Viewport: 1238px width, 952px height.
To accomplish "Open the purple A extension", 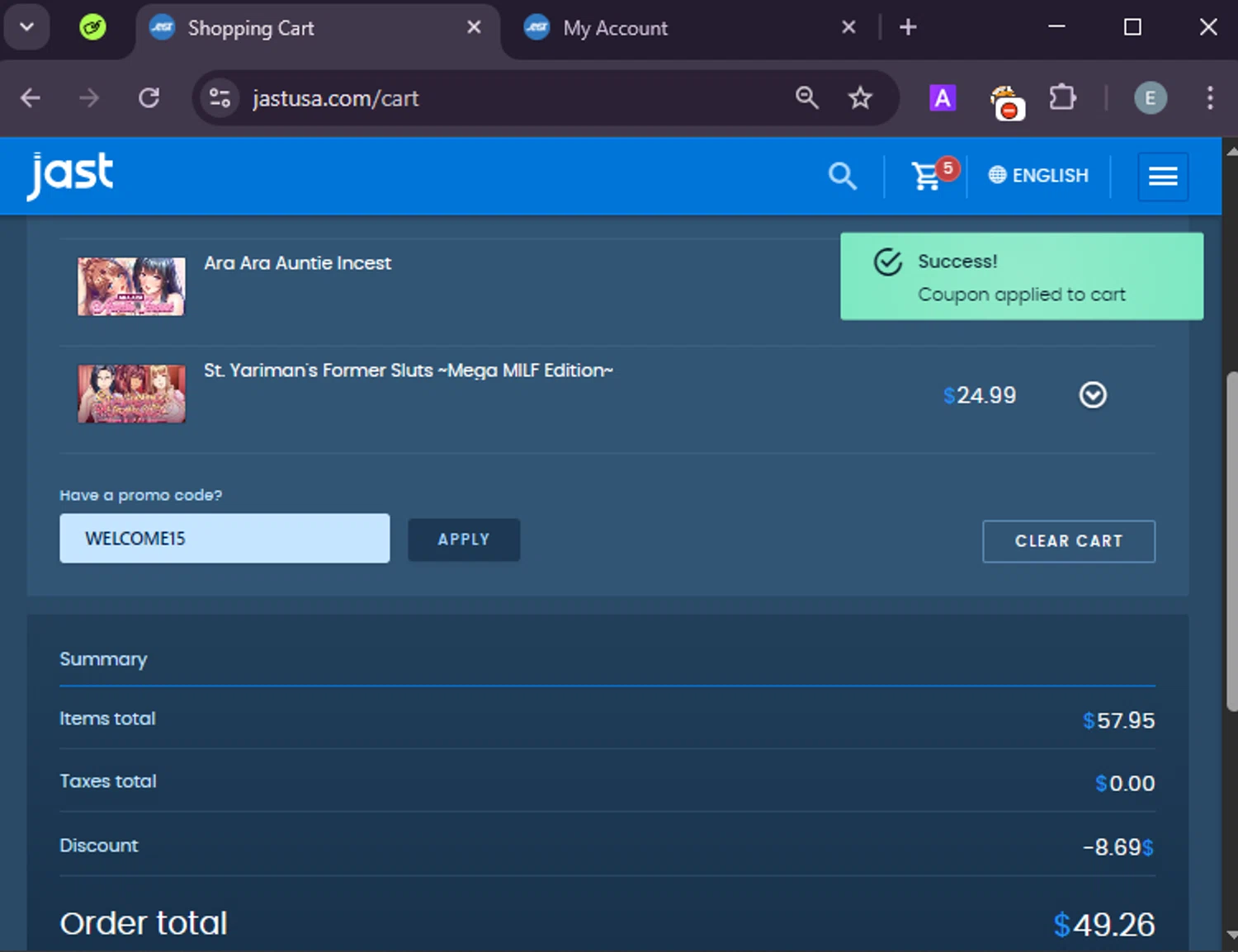I will [943, 98].
